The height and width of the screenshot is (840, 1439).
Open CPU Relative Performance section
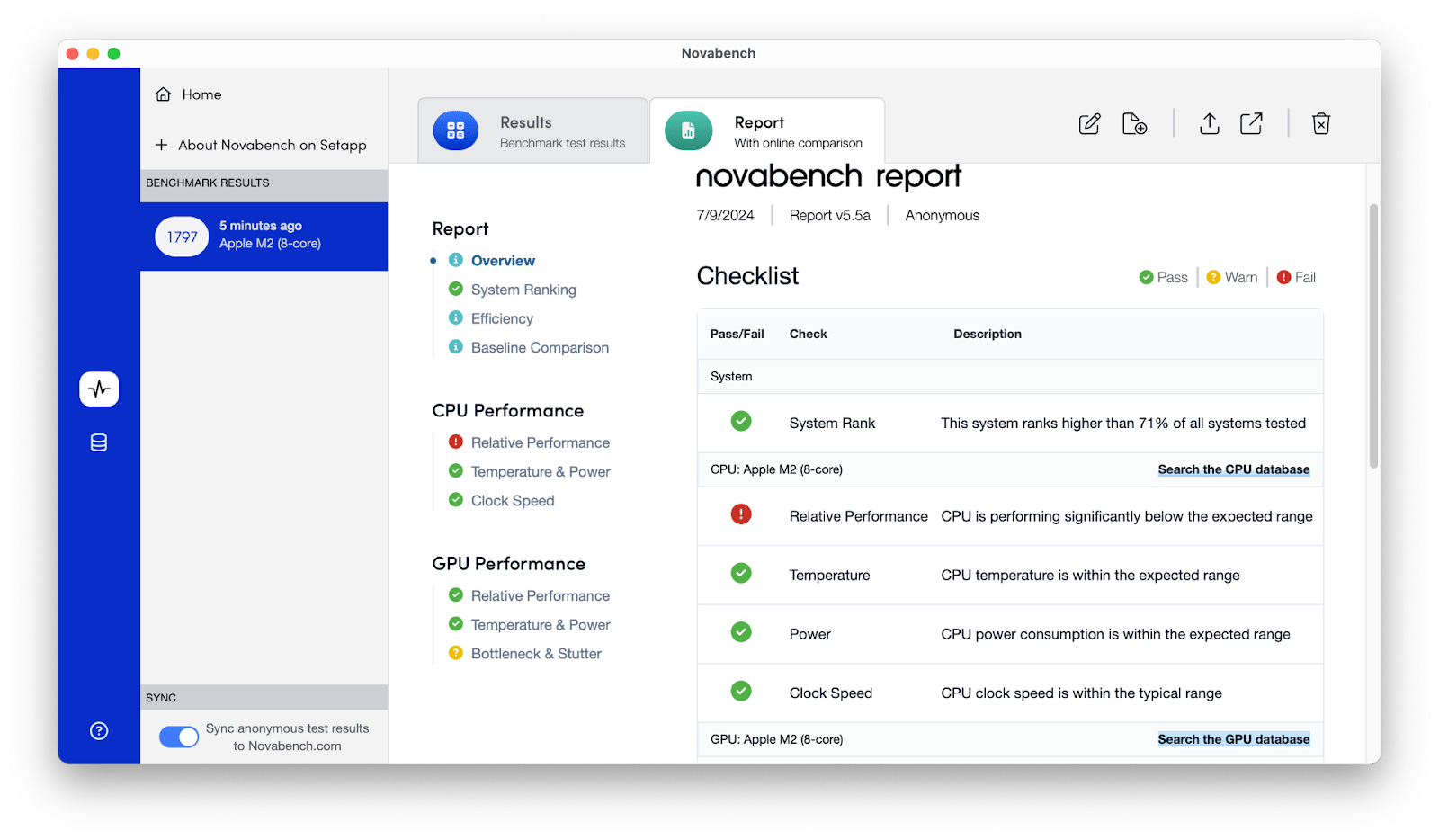click(541, 442)
